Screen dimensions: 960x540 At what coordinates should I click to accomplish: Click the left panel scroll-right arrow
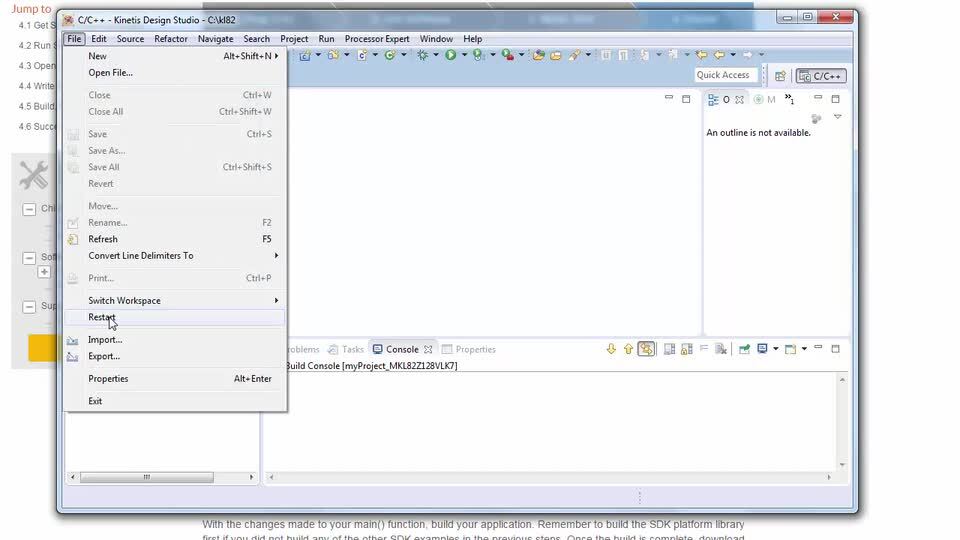[x=251, y=477]
